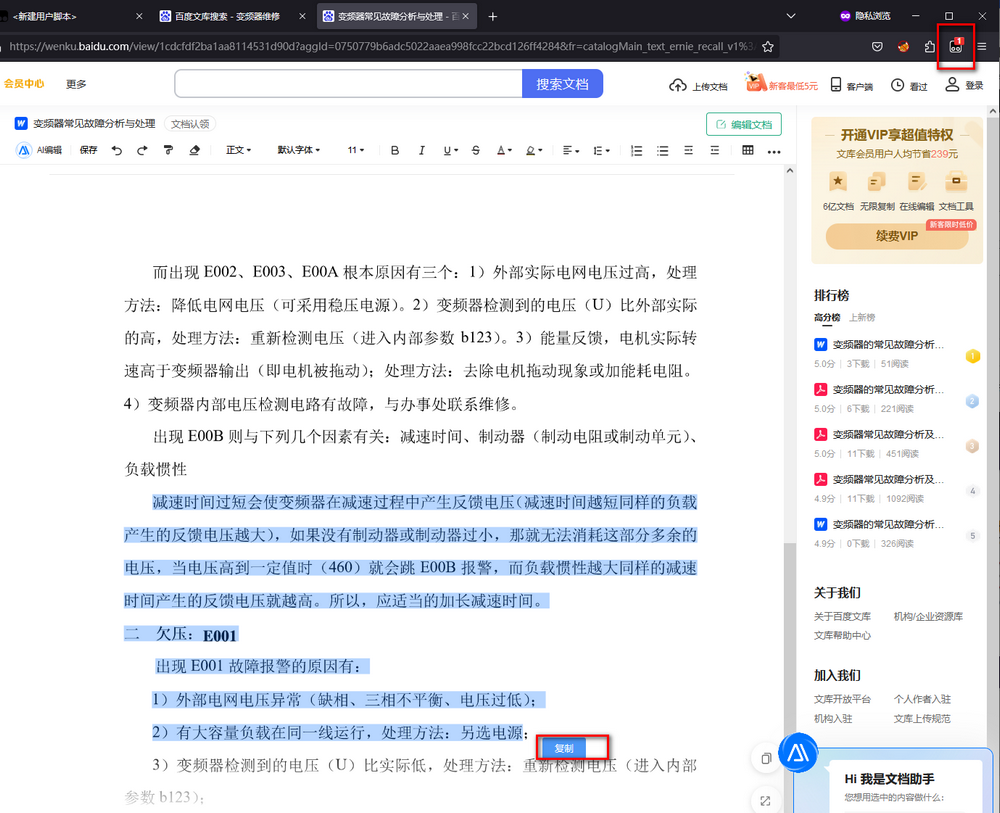Open the Tampermonkey extension icon with badge
1000x813 pixels.
coord(956,46)
